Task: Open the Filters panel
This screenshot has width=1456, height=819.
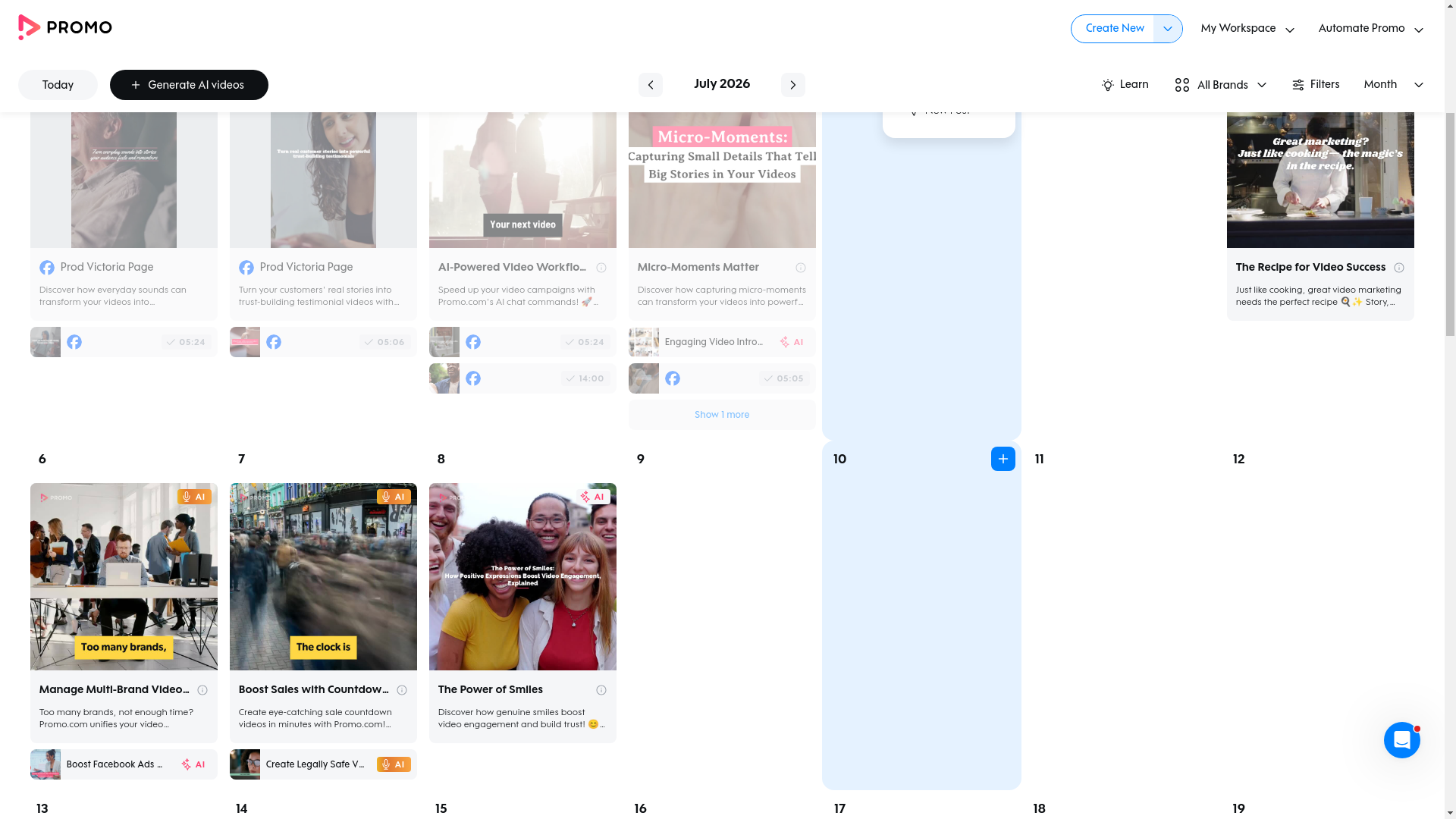Action: pyautogui.click(x=1316, y=85)
